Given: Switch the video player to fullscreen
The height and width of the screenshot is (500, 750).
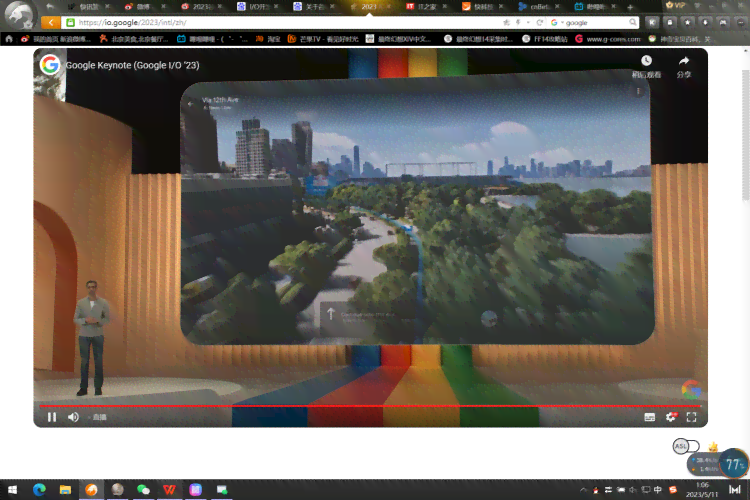Looking at the screenshot, I should click(x=692, y=417).
